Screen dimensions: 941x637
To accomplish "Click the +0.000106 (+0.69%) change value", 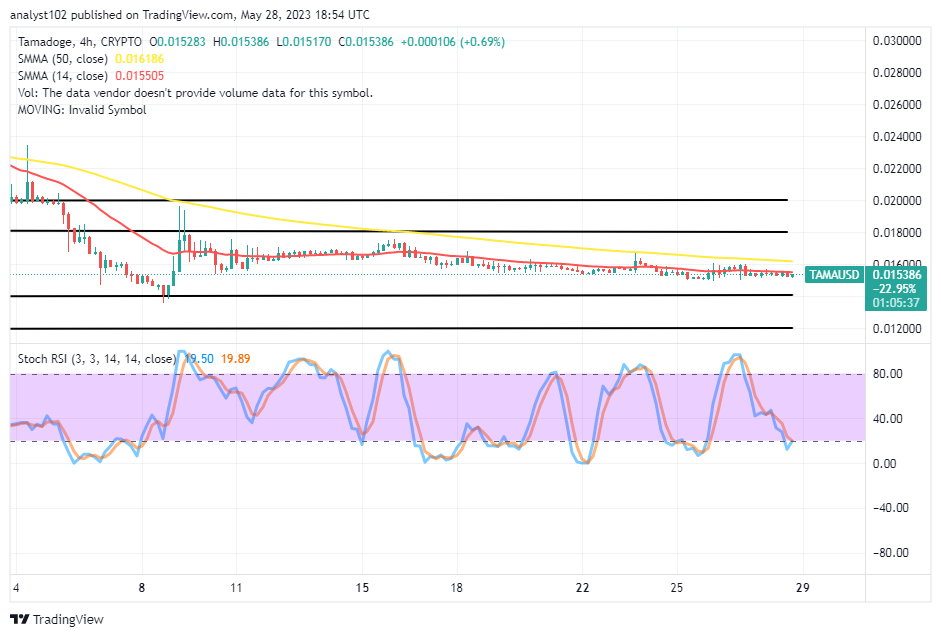I will pyautogui.click(x=453, y=42).
